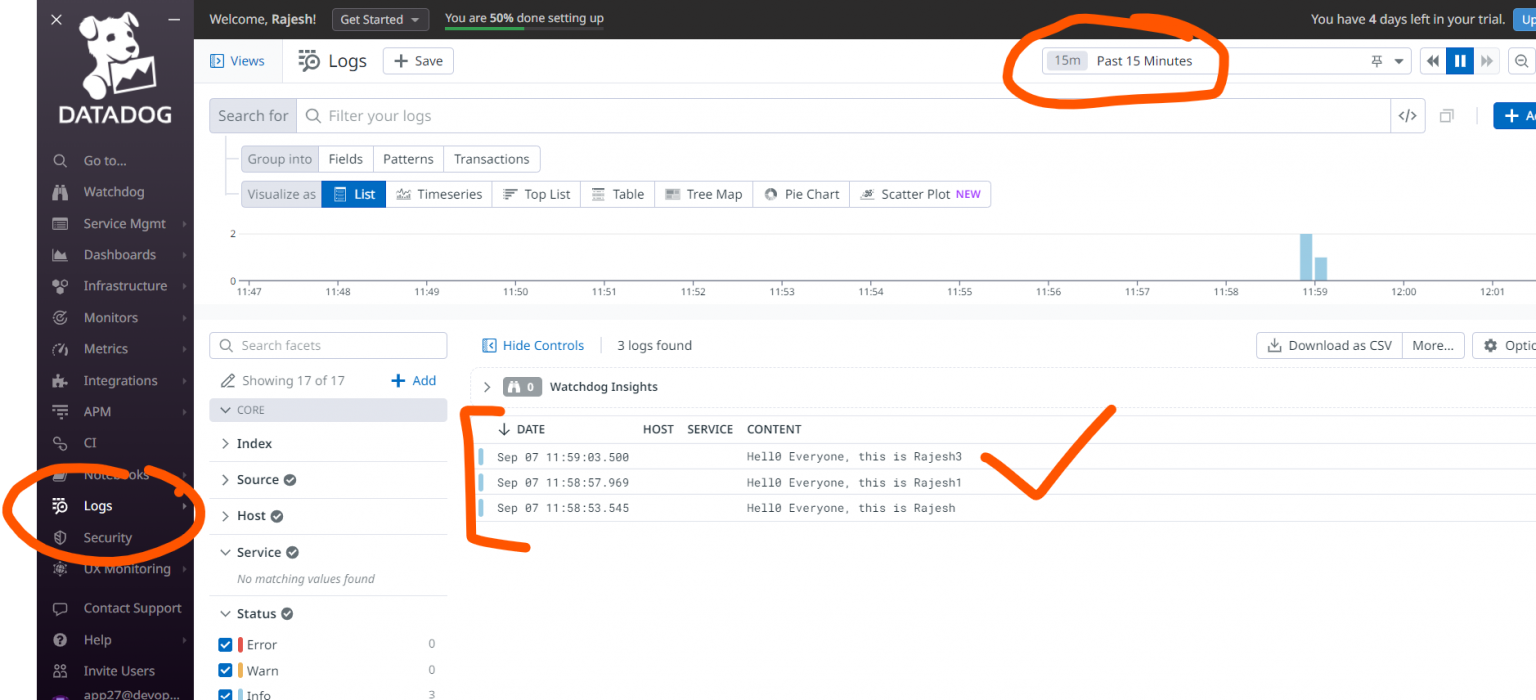The height and width of the screenshot is (700, 1536).
Task: Click the Datadog dog logo
Action: point(115,58)
